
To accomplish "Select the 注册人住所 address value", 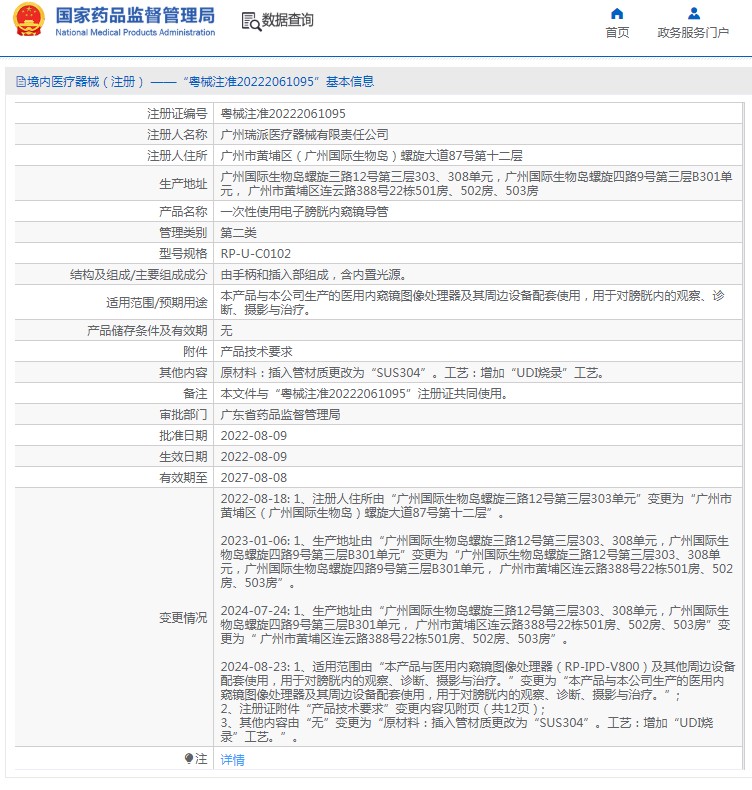I will (371, 156).
